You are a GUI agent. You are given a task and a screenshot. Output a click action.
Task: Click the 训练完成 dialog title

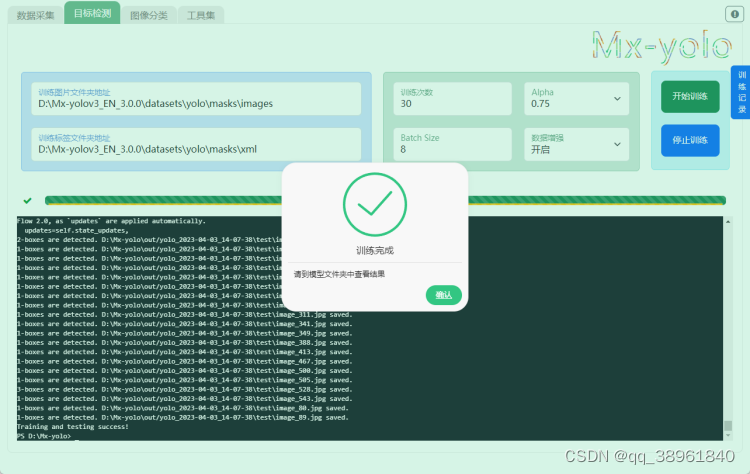pyautogui.click(x=375, y=250)
